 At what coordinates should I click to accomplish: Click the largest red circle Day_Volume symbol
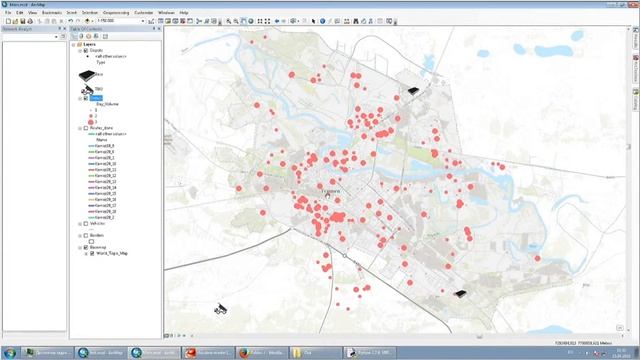click(91, 122)
